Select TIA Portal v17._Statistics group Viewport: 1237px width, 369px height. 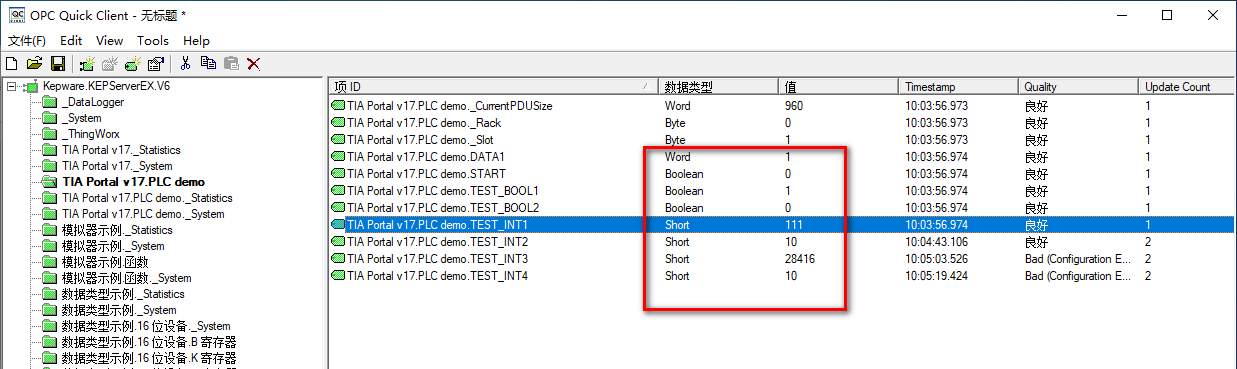[121, 150]
